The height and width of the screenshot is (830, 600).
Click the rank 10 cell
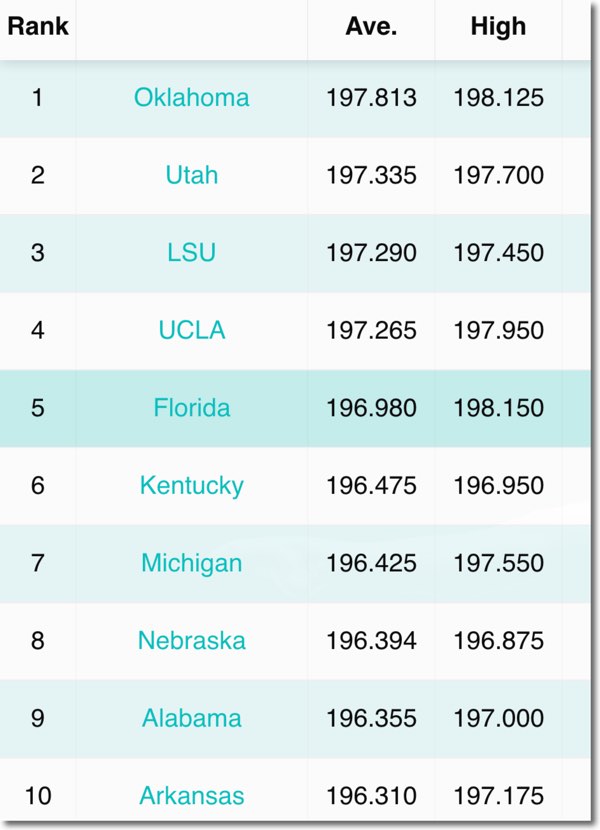click(38, 796)
